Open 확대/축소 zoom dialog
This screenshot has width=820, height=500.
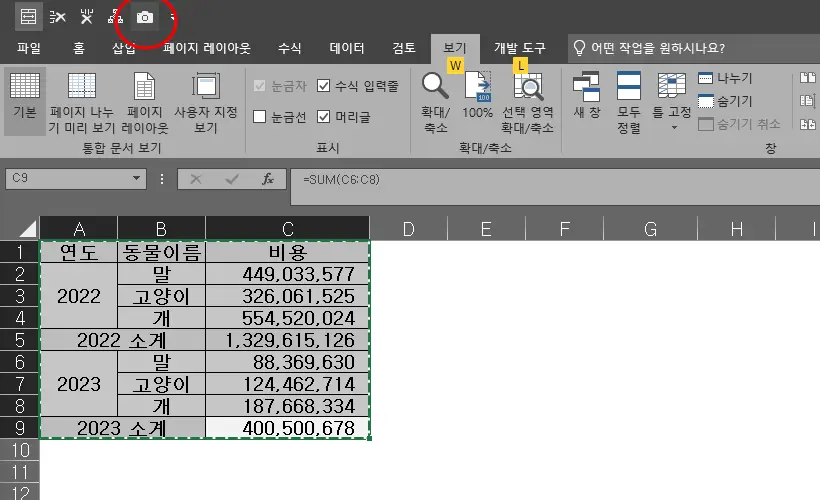click(x=436, y=103)
